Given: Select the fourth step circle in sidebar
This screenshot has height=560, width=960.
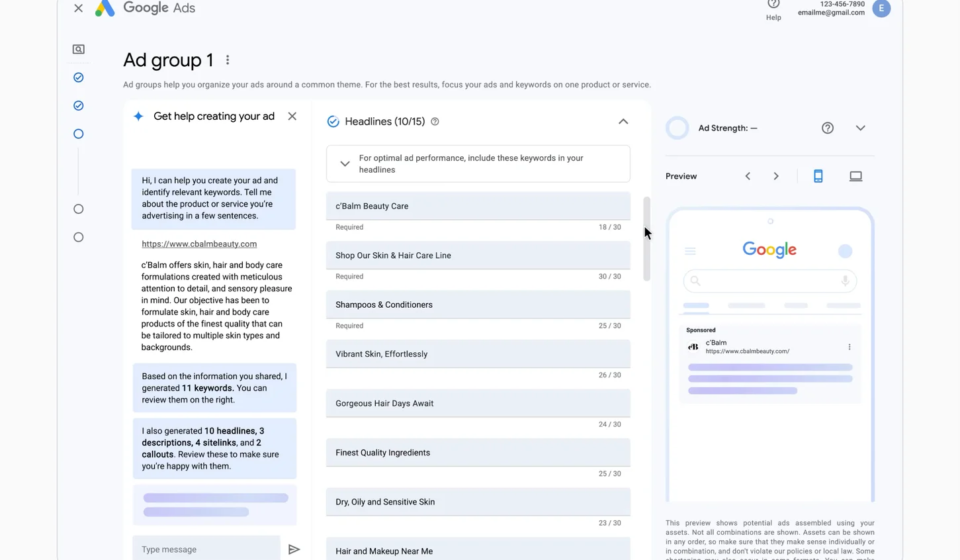Looking at the screenshot, I should [x=78, y=209].
